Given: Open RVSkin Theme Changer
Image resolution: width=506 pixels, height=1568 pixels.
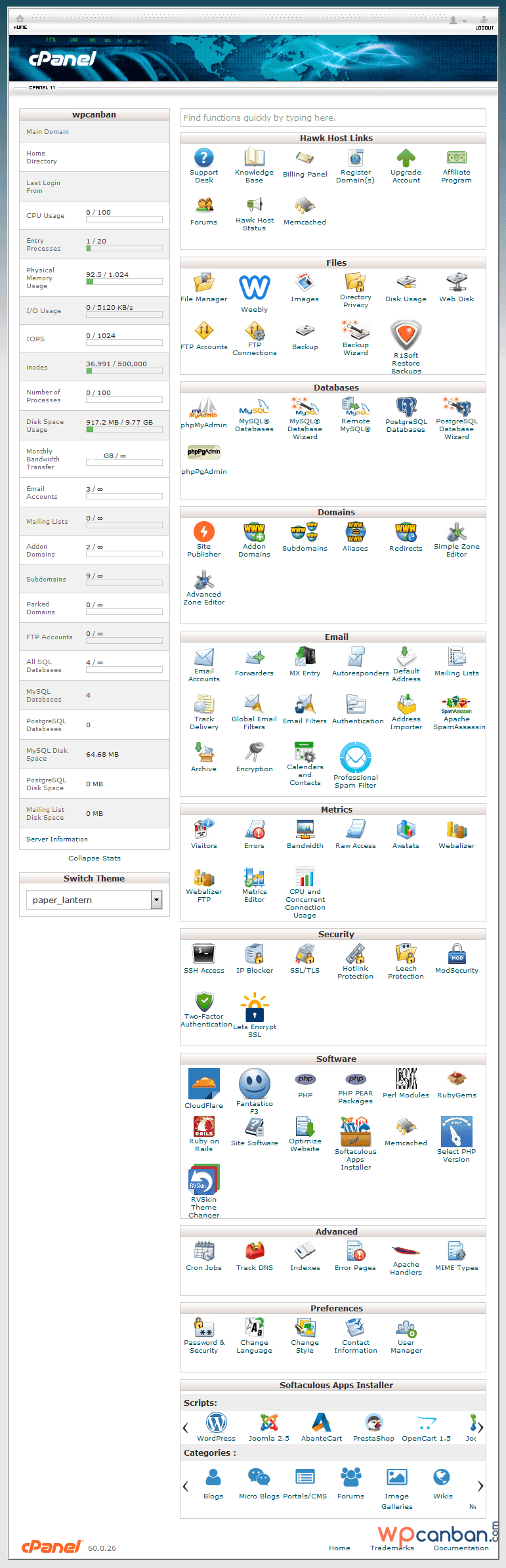Looking at the screenshot, I should pos(204,1179).
